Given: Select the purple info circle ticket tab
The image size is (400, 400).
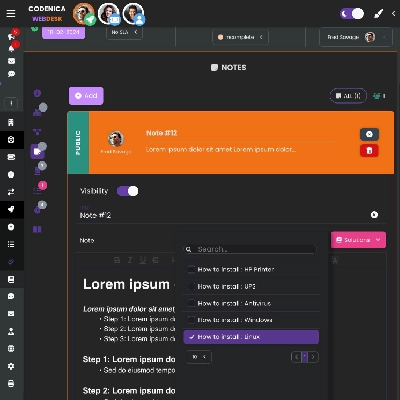Looking at the screenshot, I should point(37,93).
